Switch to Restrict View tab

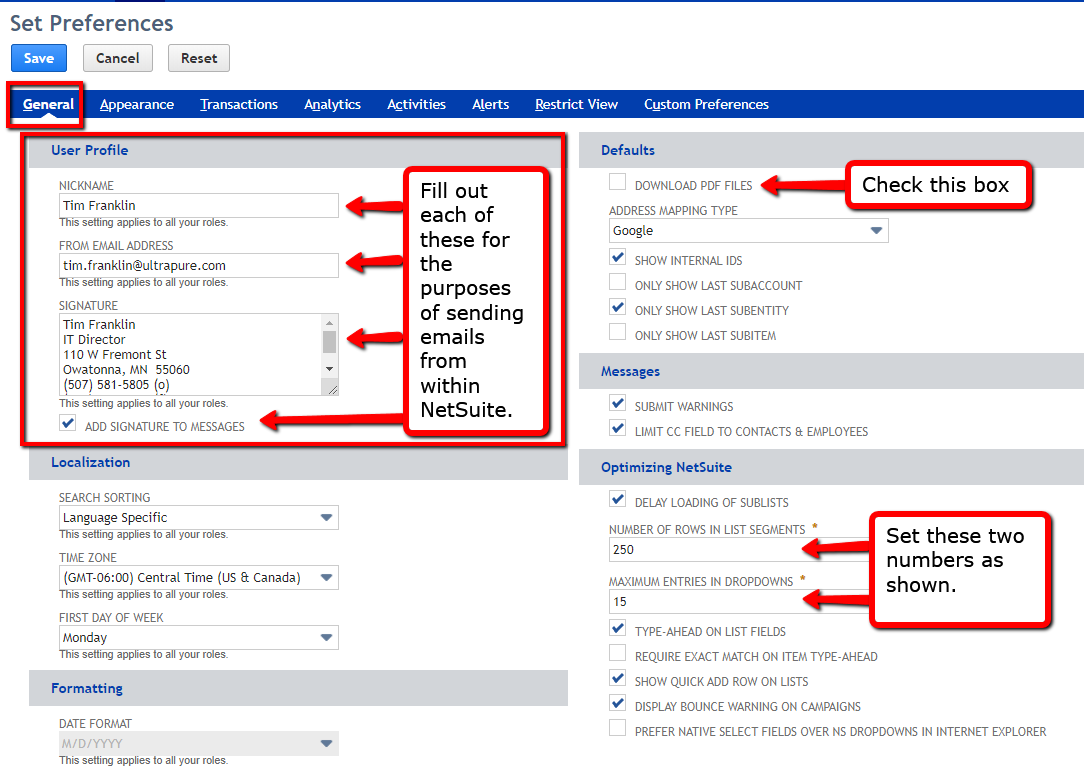tap(577, 104)
